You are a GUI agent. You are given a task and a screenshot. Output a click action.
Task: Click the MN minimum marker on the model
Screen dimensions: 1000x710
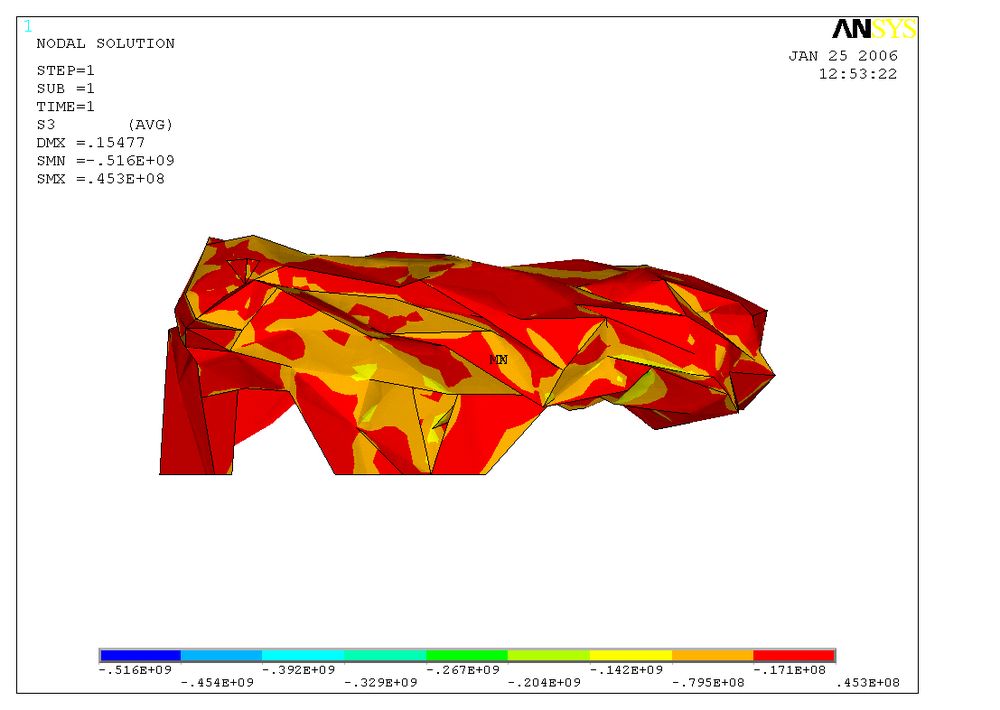pyautogui.click(x=498, y=359)
